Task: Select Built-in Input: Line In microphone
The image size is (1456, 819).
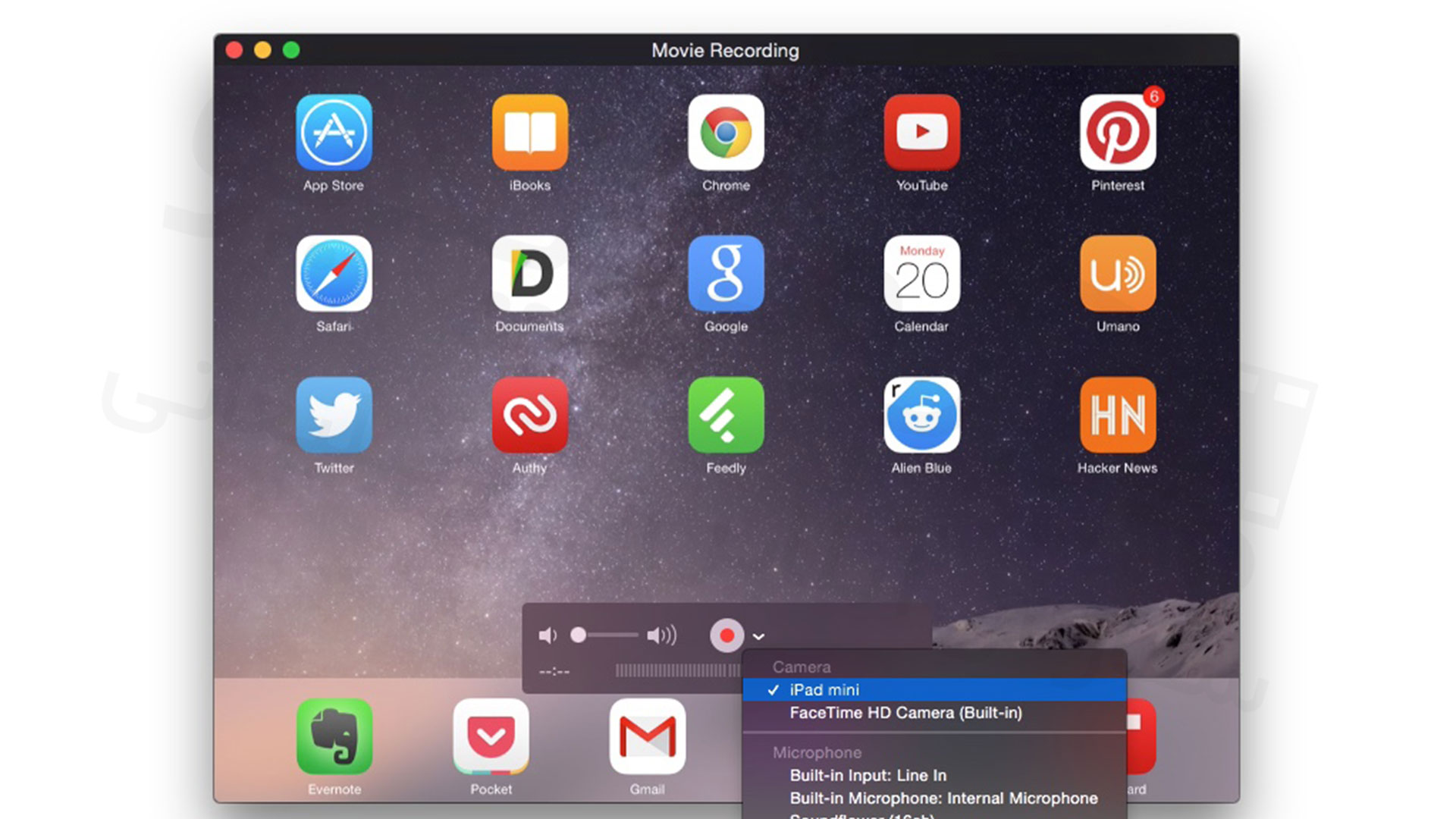Action: coord(934,775)
